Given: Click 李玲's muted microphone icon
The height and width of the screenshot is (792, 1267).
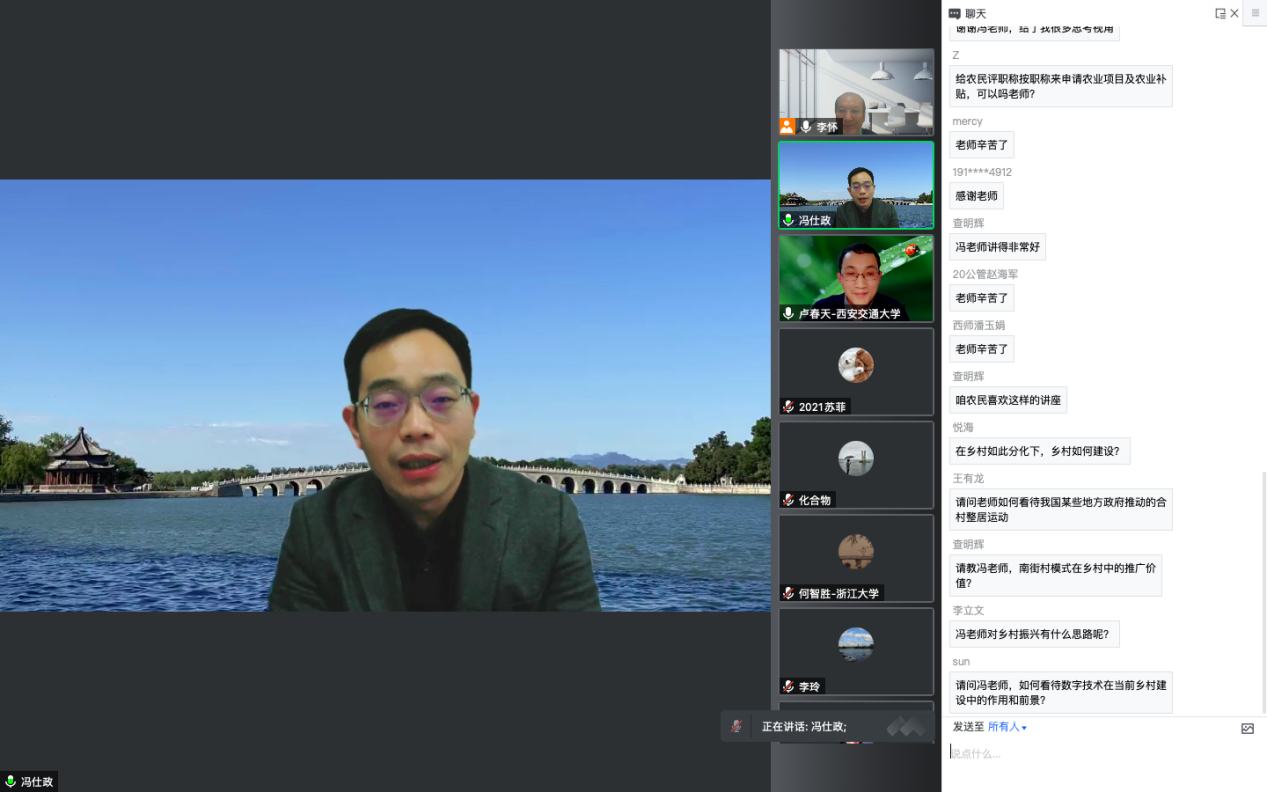Looking at the screenshot, I should coord(788,687).
